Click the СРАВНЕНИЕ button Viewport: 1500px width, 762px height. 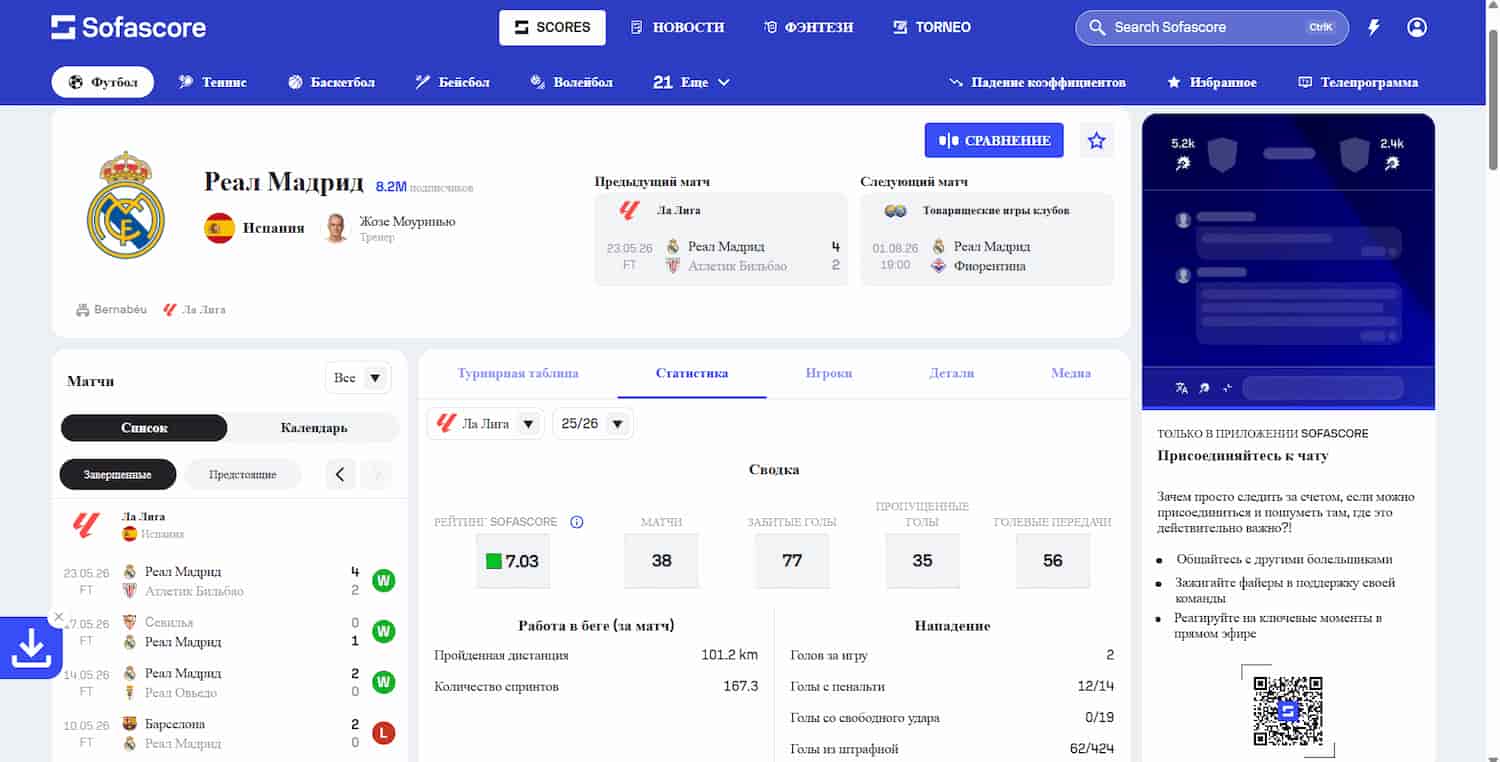(x=994, y=140)
